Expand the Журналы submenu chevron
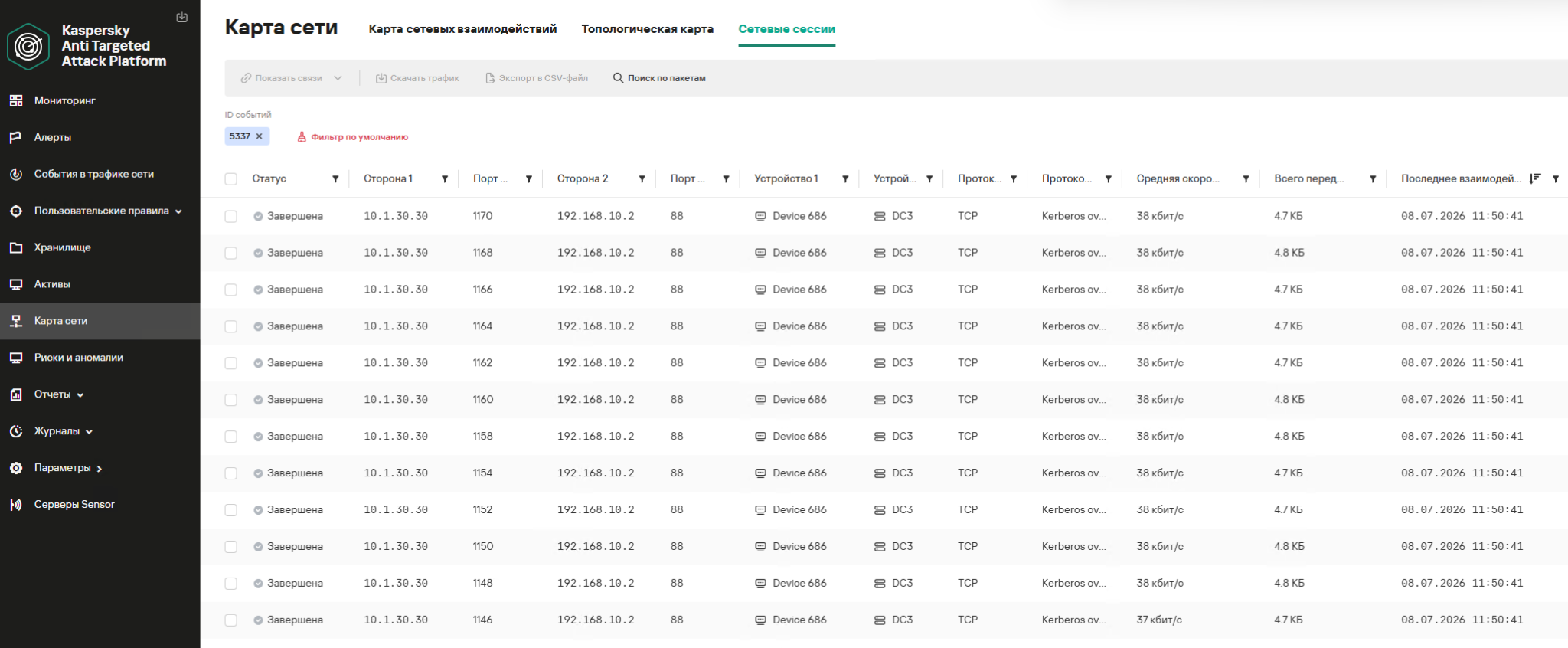Viewport: 1568px width, 648px height. 89,432
